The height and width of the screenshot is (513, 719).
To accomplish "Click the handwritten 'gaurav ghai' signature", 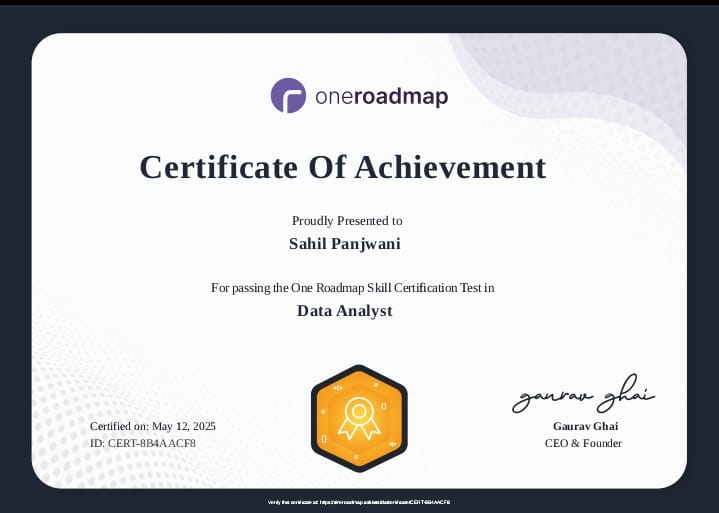I will (x=583, y=394).
